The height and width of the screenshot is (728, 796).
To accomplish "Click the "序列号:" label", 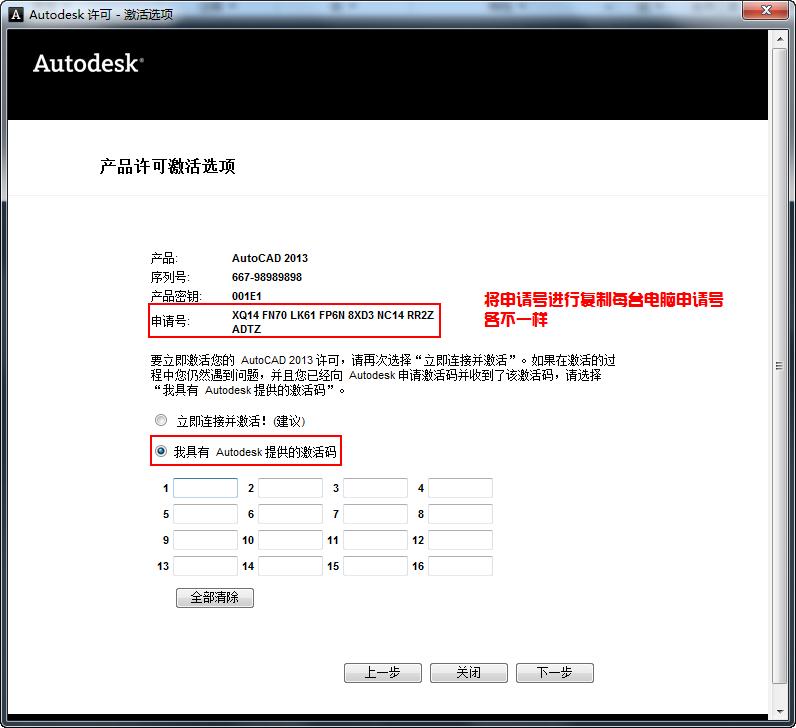I will [x=170, y=277].
